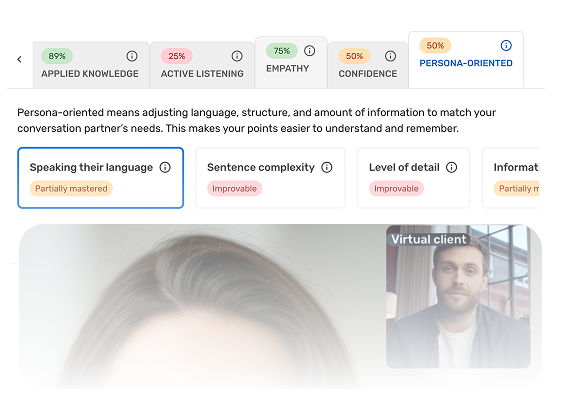The width and height of the screenshot is (562, 406).
Task: Show info for Sentence complexity
Action: pyautogui.click(x=327, y=167)
